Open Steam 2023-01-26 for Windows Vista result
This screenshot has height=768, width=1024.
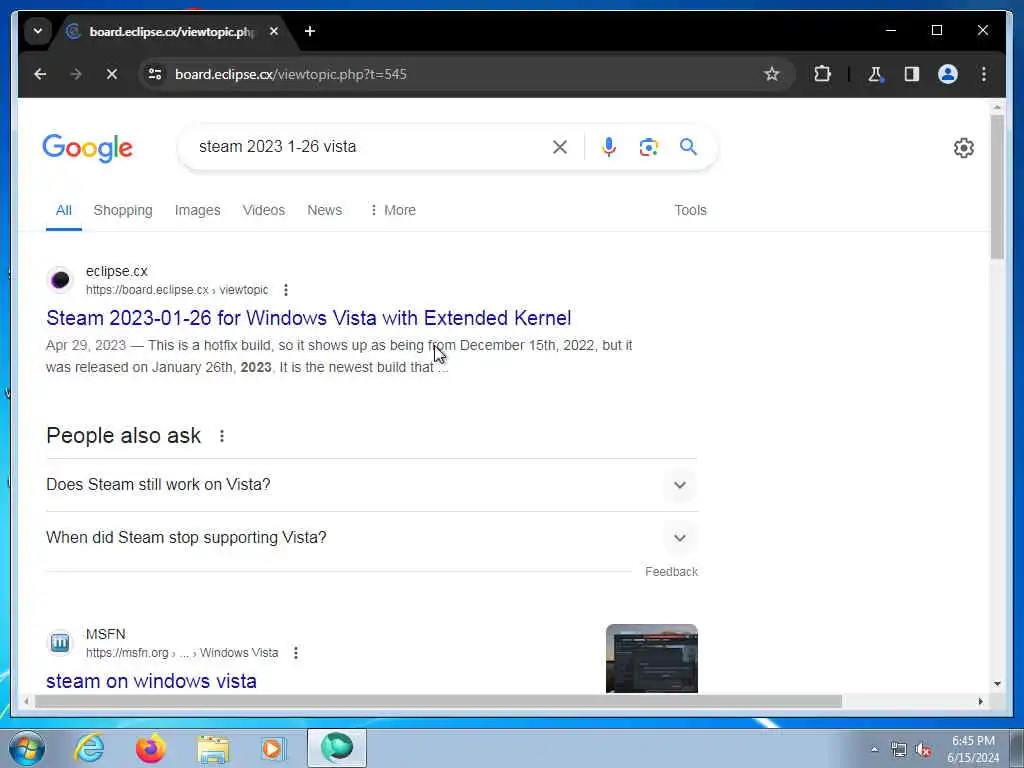(308, 318)
